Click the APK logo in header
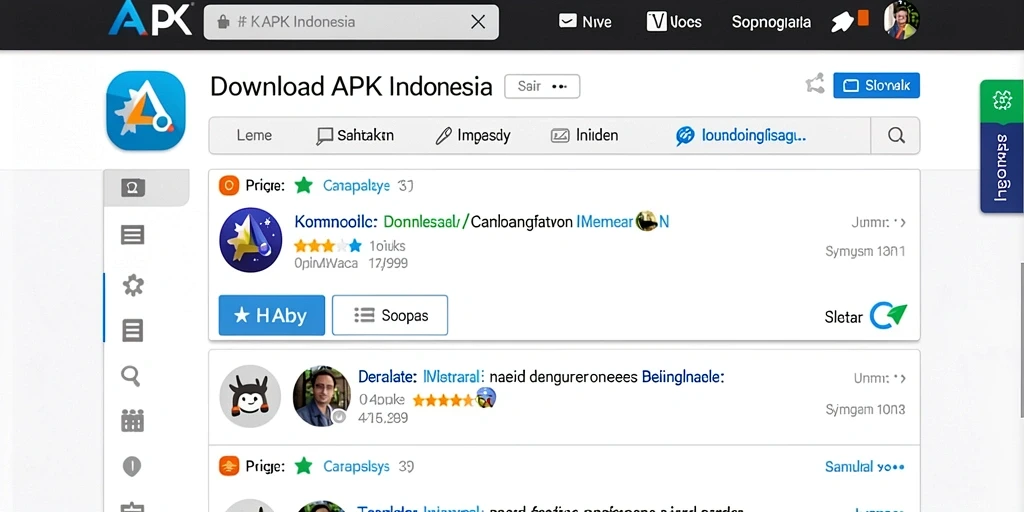This screenshot has width=1024, height=512. 150,19
